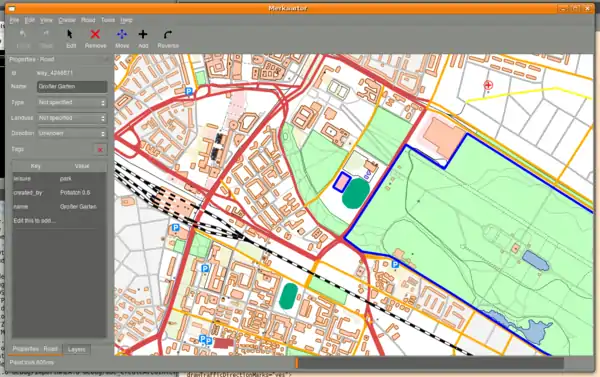Open the Create menu

click(x=67, y=20)
